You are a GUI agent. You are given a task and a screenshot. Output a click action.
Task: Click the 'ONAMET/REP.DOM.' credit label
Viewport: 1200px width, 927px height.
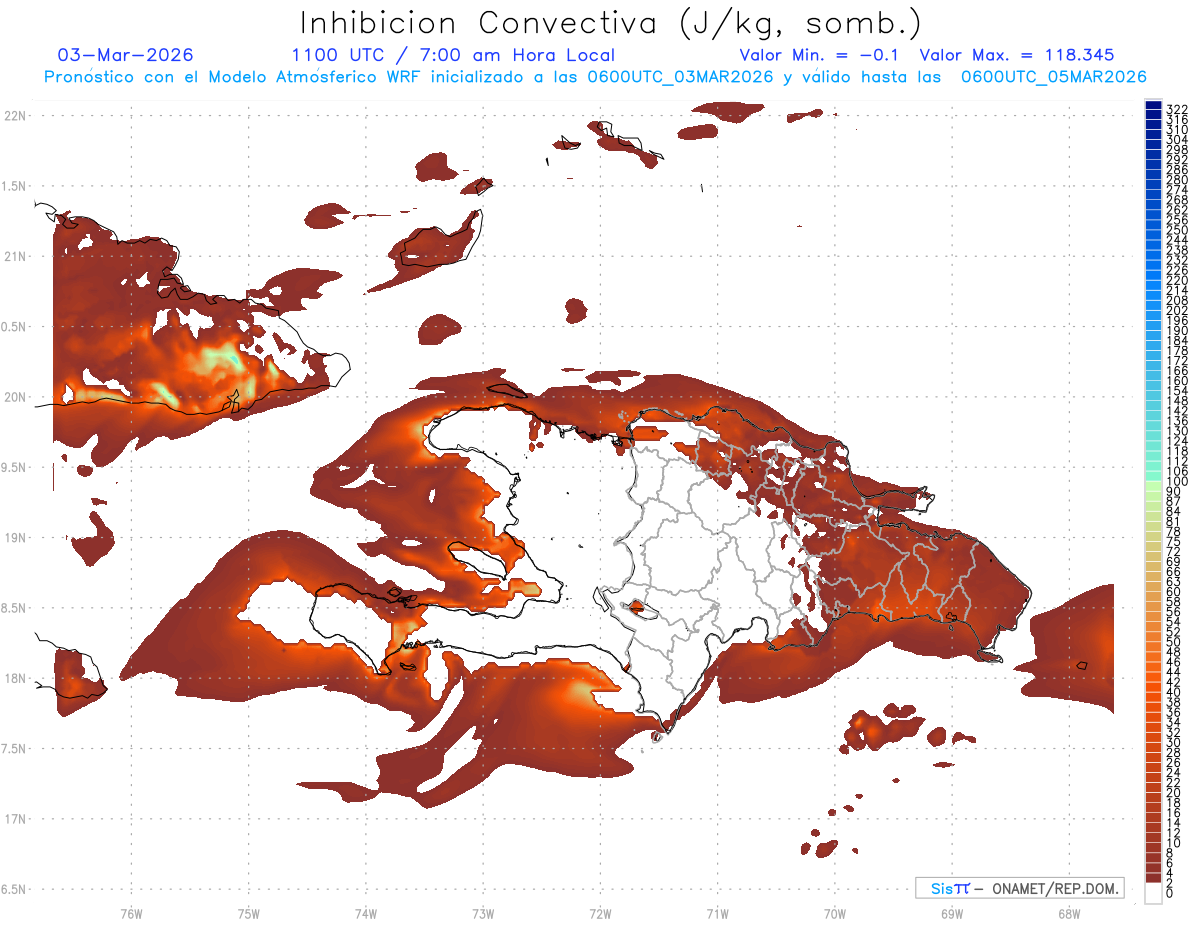[x=1056, y=888]
